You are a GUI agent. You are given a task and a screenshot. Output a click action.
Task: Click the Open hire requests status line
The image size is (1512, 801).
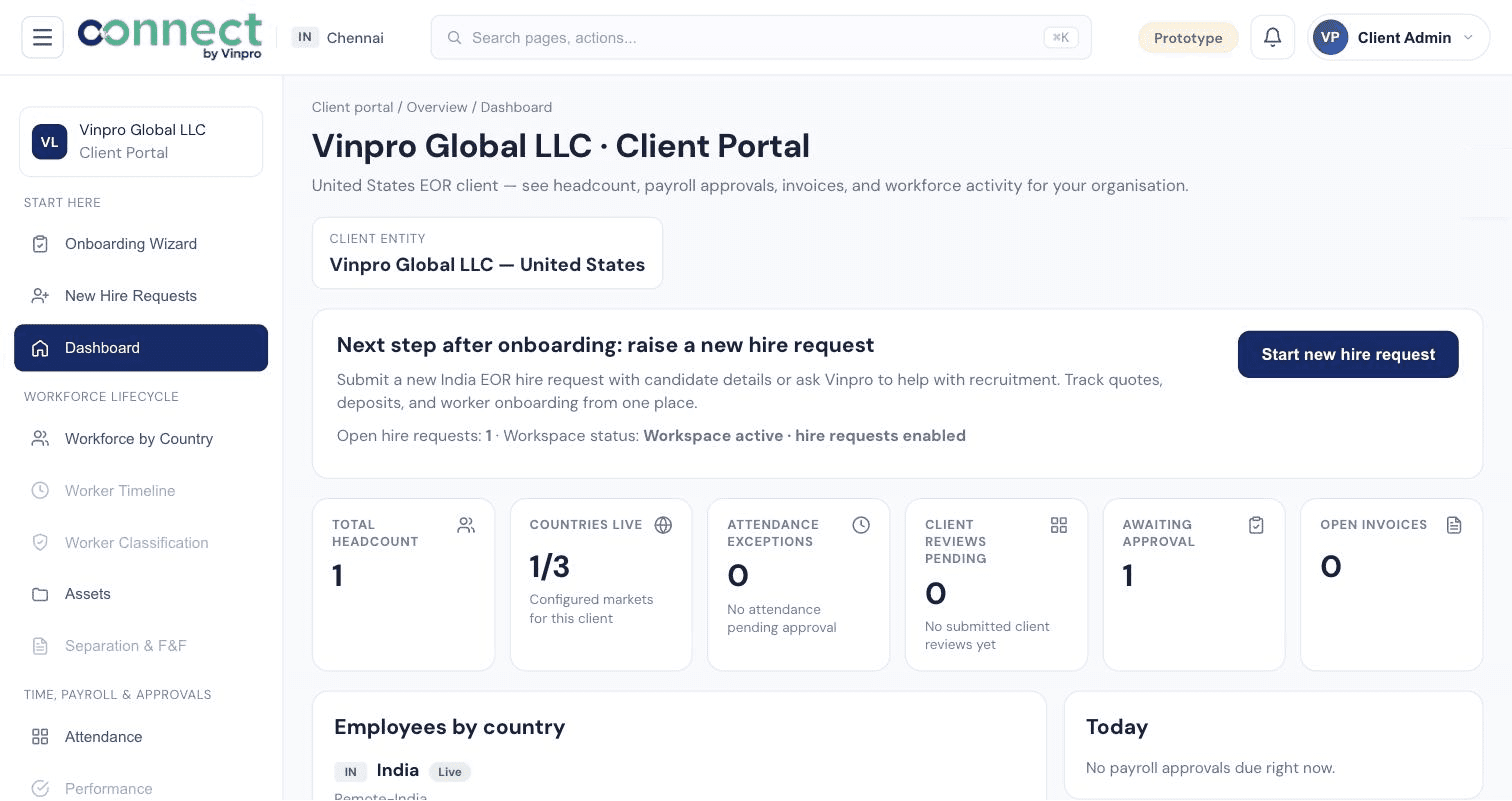point(651,436)
